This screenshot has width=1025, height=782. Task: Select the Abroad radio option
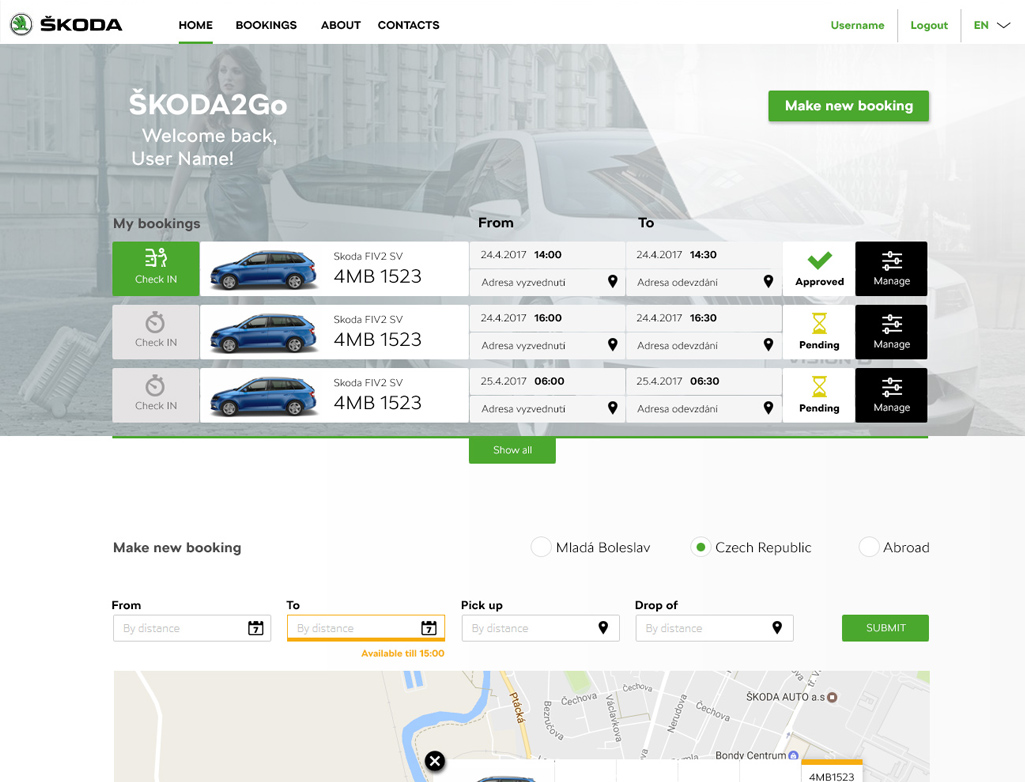[x=869, y=547]
